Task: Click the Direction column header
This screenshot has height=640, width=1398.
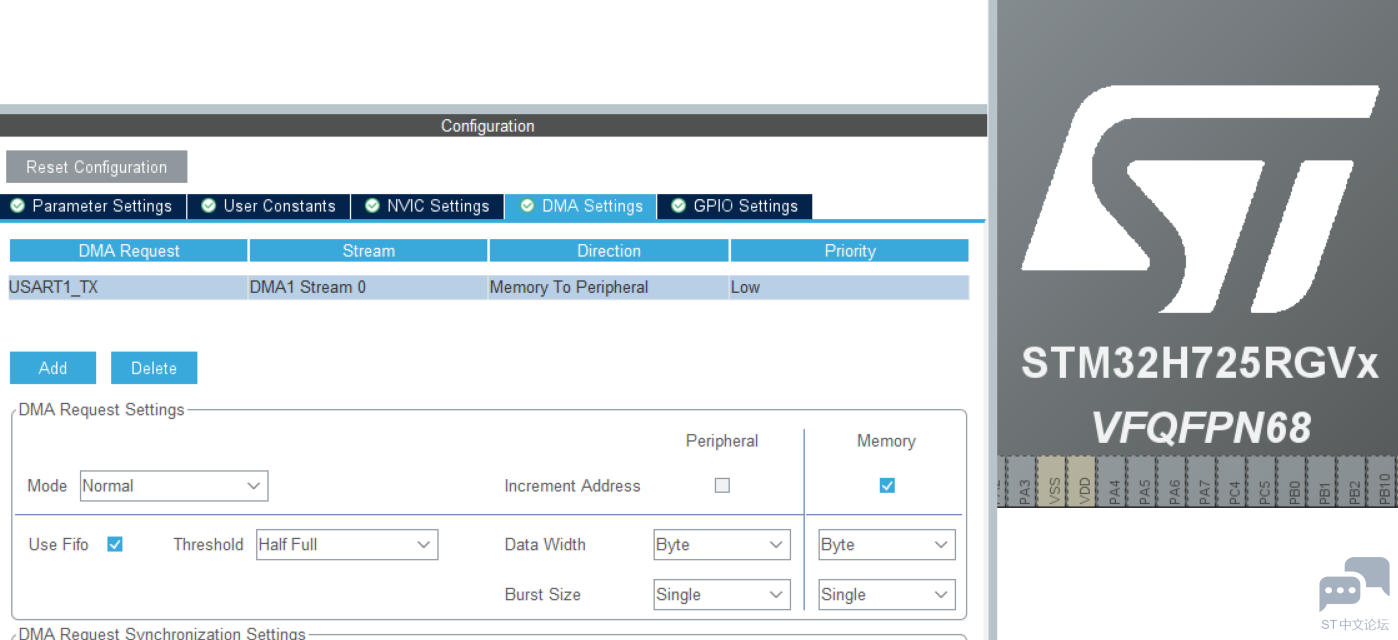Action: click(609, 251)
